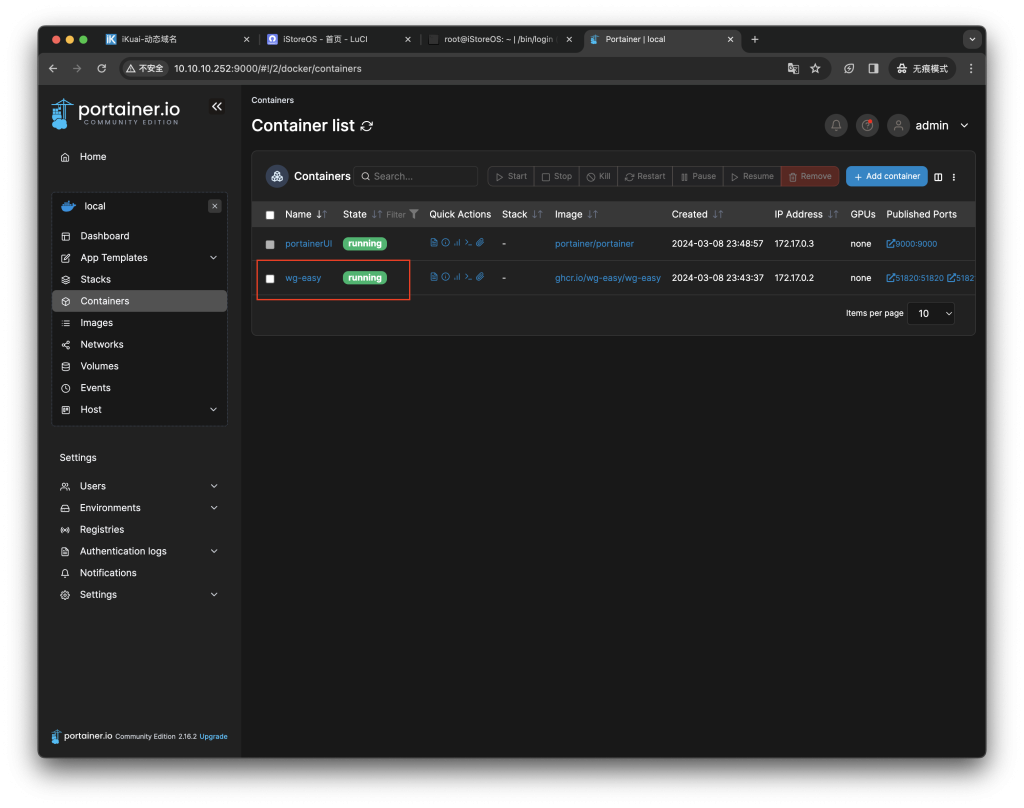The image size is (1024, 808).
Task: Open the 9000:9000 published port link
Action: click(912, 244)
